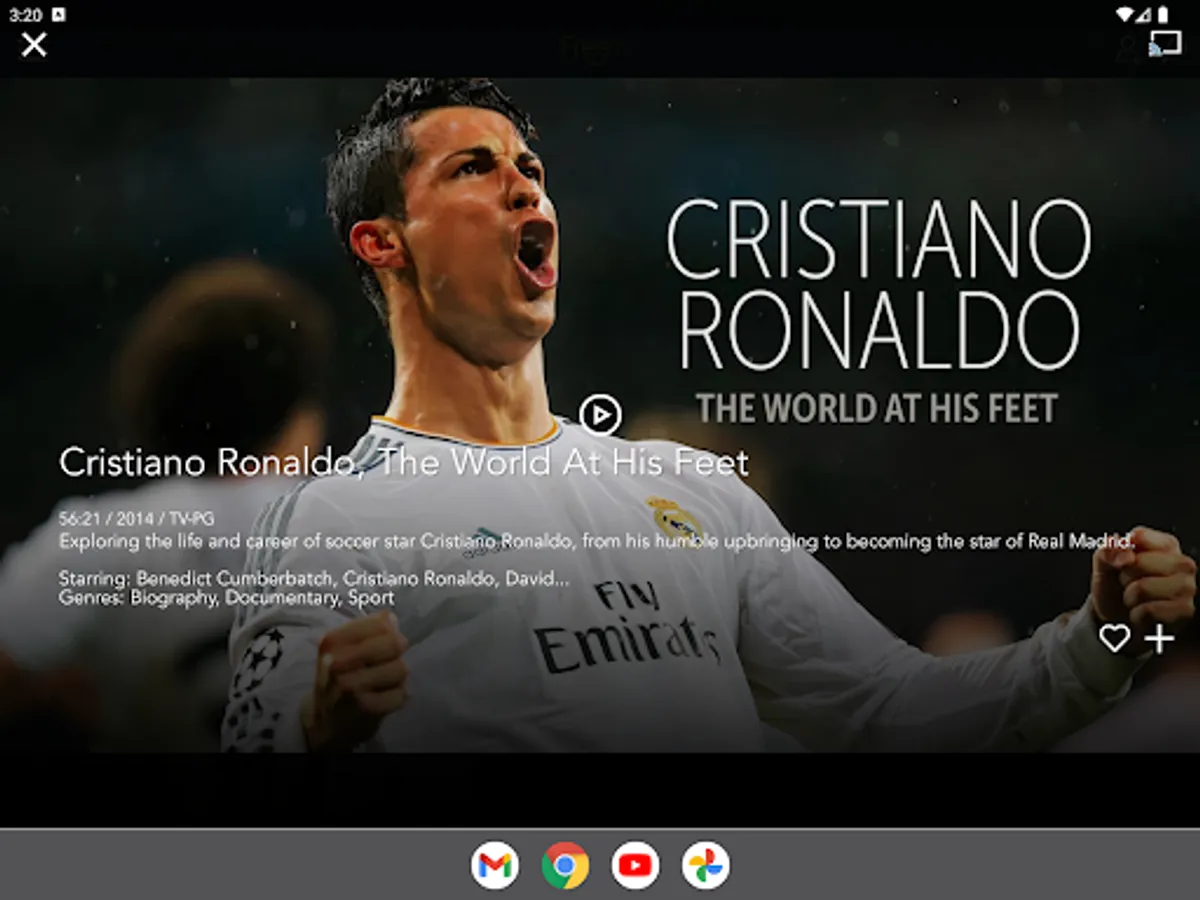Tap the notification icon beside the clock
This screenshot has width=1200, height=900.
click(x=58, y=15)
